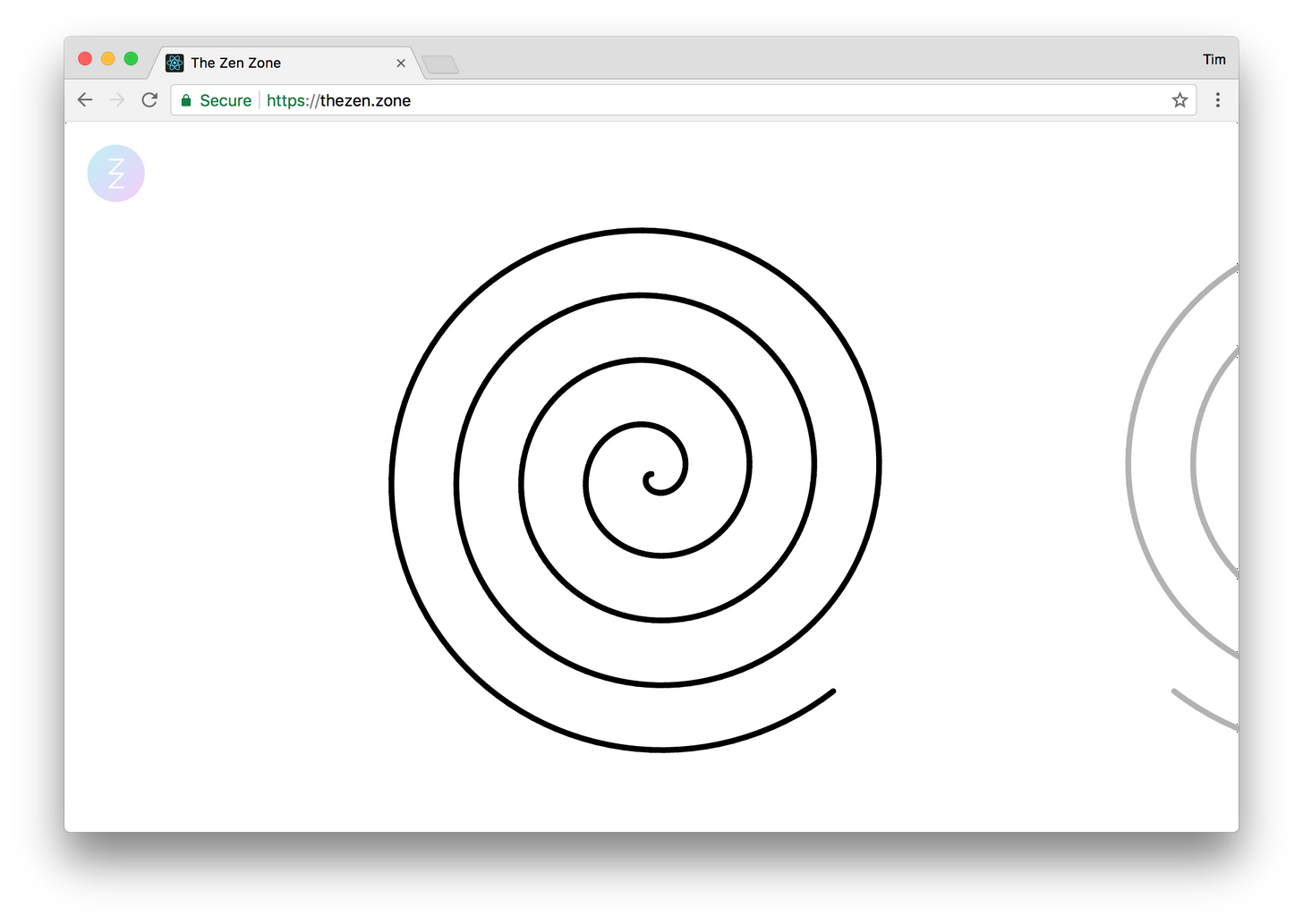Go back with the browser back arrow
Viewport: 1303px width, 924px height.
tap(85, 100)
